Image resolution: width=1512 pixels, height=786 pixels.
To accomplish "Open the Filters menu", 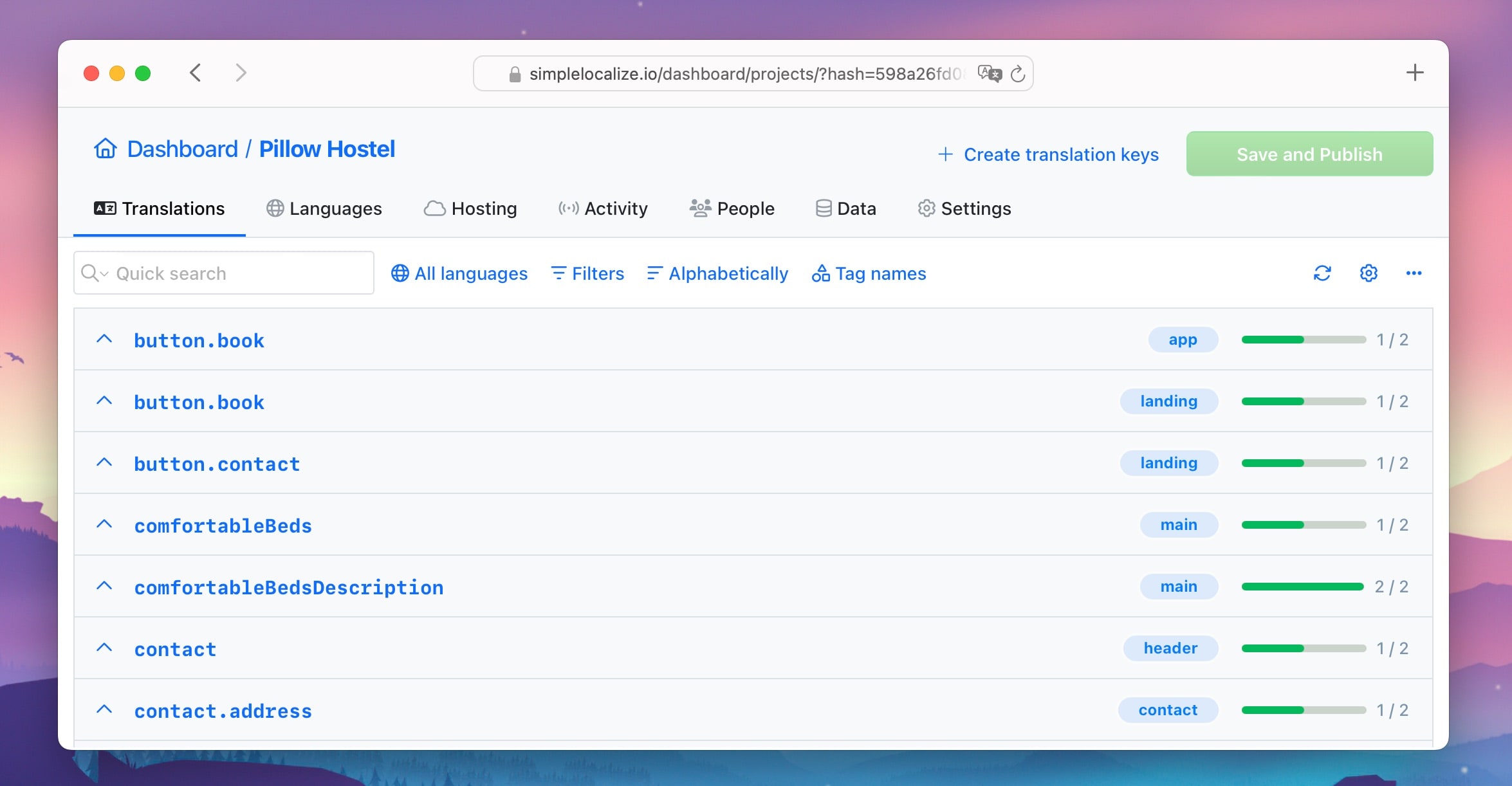I will [587, 273].
